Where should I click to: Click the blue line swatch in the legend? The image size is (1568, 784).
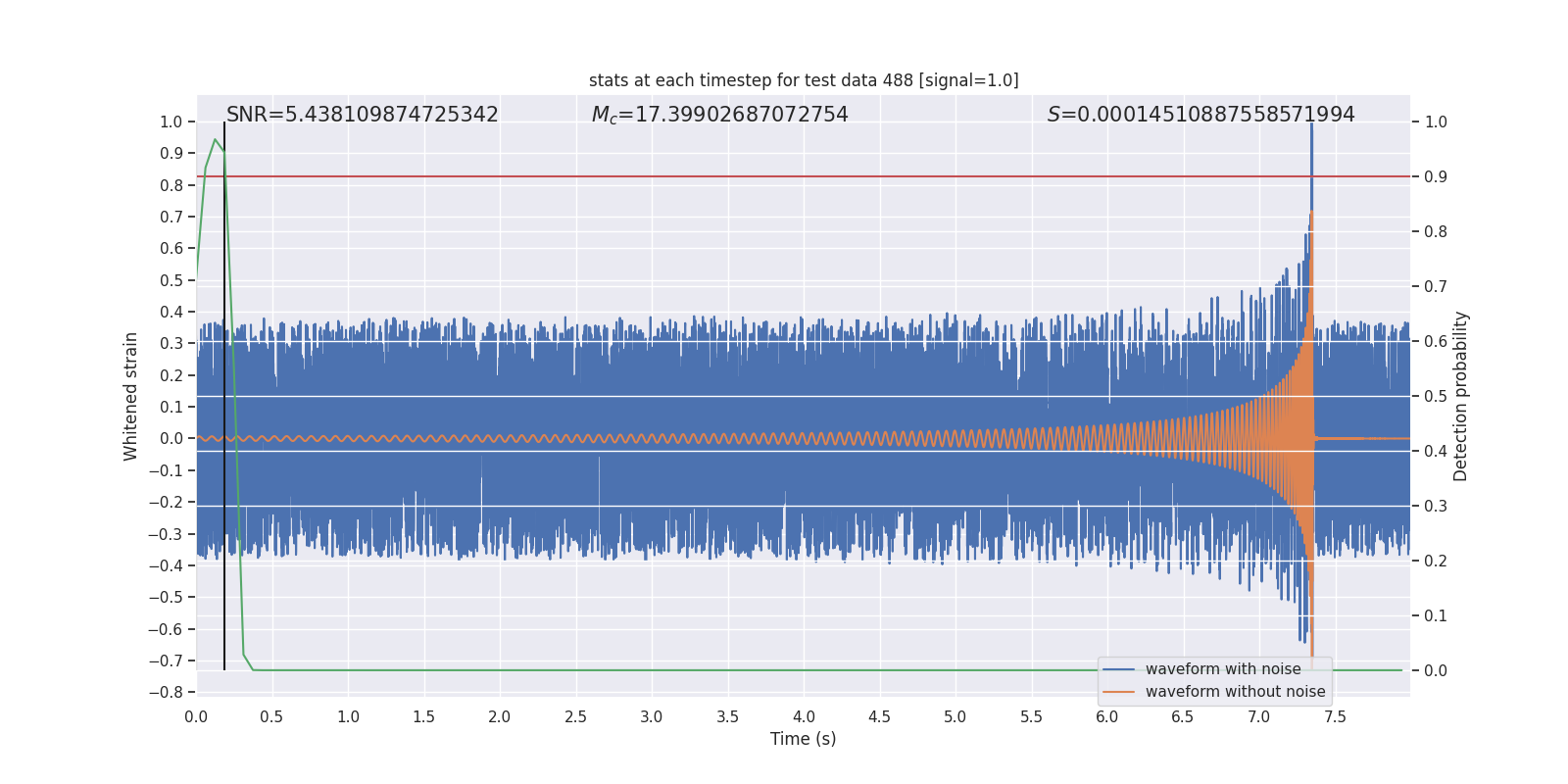[1118, 669]
